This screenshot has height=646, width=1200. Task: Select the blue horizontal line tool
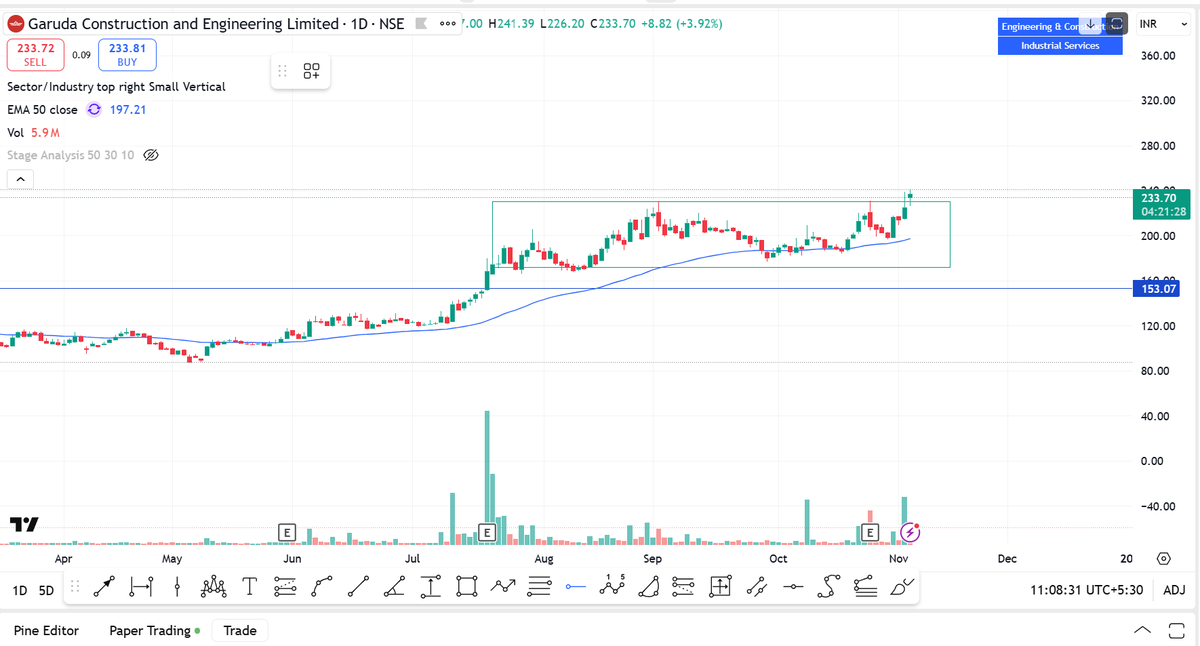(x=575, y=587)
